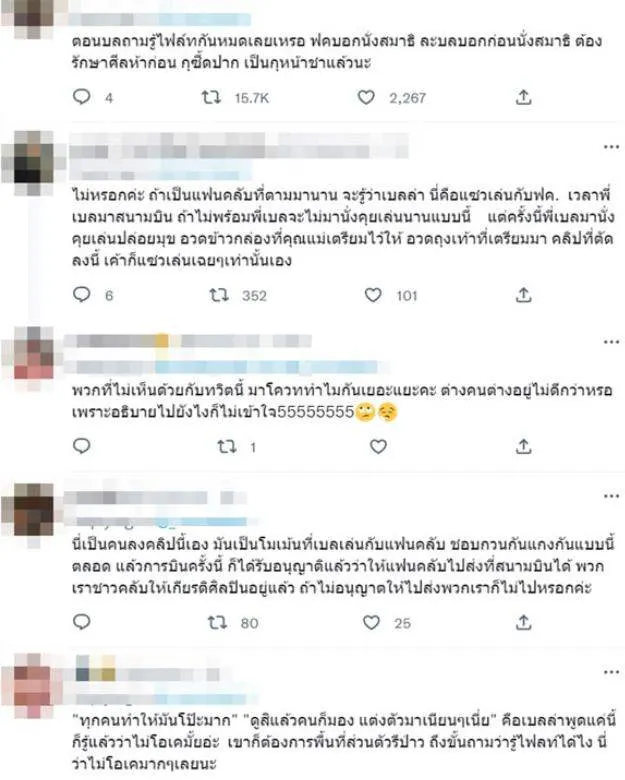This screenshot has height=780, width=625.
Task: Open blurred avatar of last tweet author
Action: pyautogui.click(x=33, y=685)
